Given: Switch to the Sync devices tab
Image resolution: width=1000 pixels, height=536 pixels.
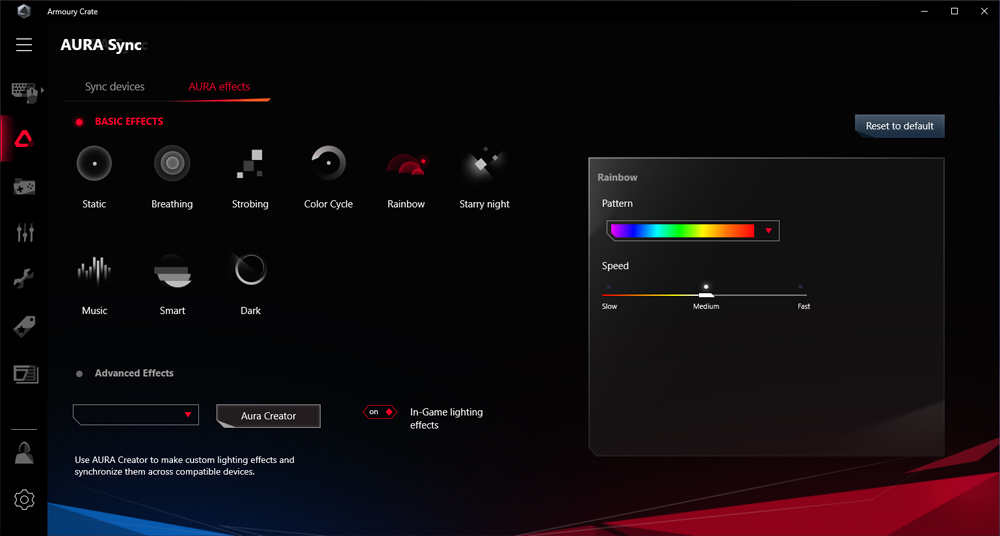Looking at the screenshot, I should coord(115,87).
